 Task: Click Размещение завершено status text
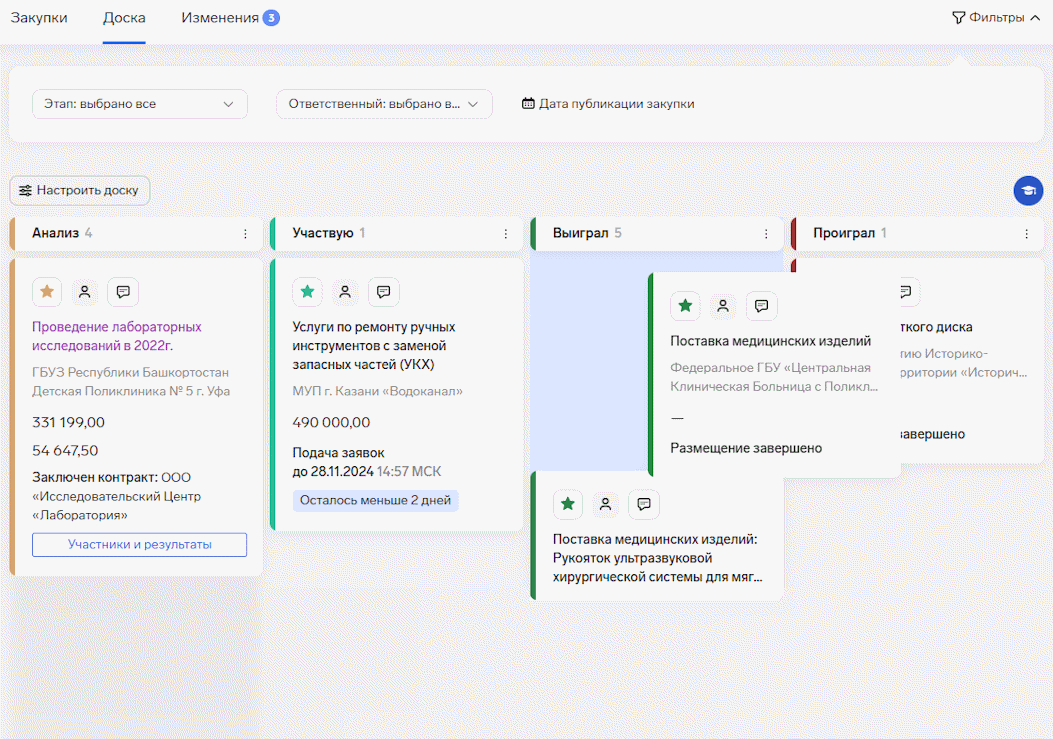746,448
